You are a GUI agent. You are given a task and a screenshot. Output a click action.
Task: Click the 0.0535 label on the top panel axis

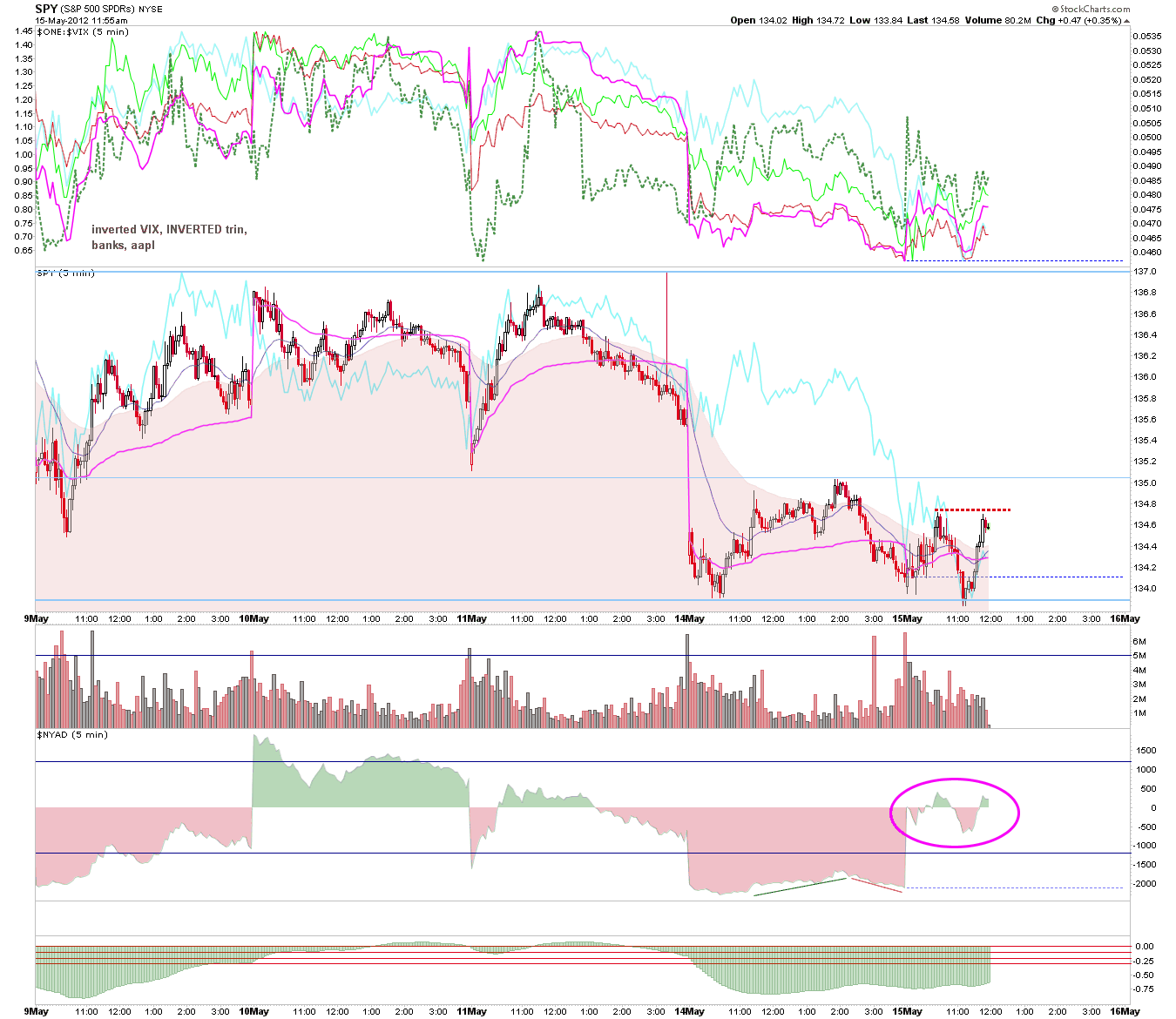tap(1147, 37)
